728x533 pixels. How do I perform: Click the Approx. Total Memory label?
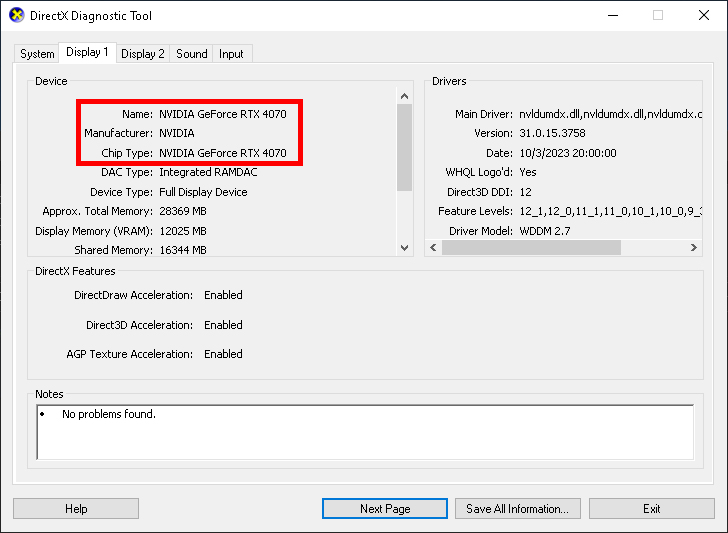98,211
